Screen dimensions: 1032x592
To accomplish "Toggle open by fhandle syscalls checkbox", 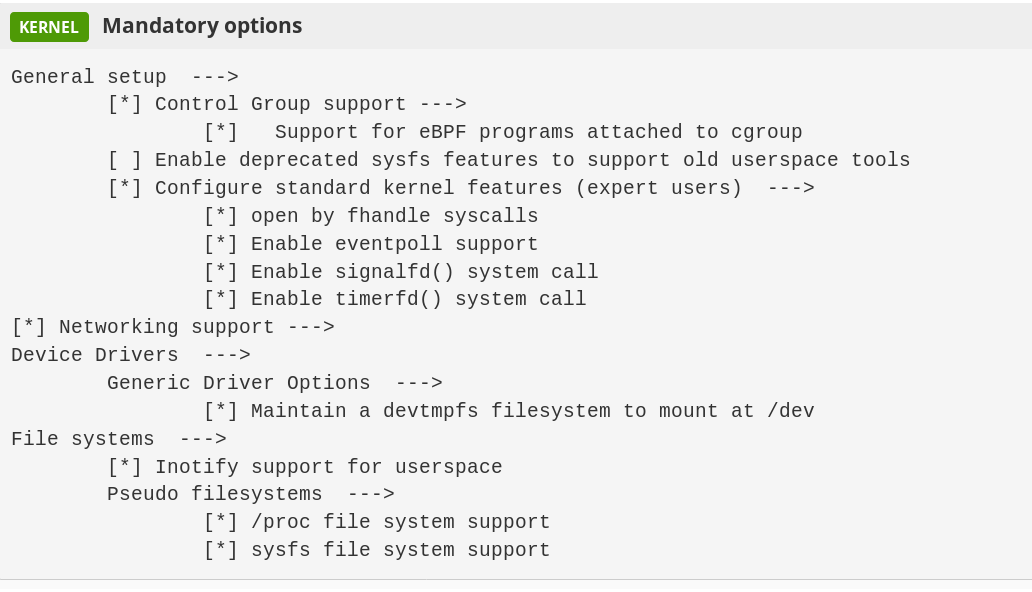I will [220, 216].
